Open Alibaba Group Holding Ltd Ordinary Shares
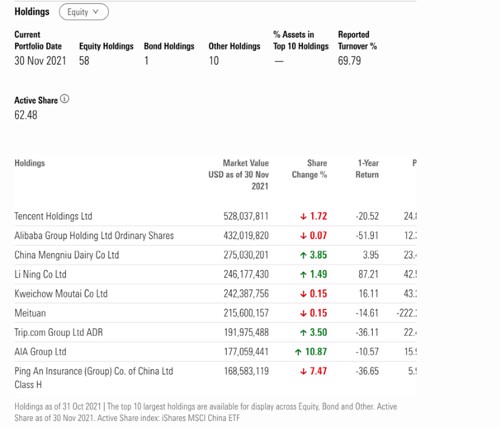The width and height of the screenshot is (500, 427). click(94, 235)
